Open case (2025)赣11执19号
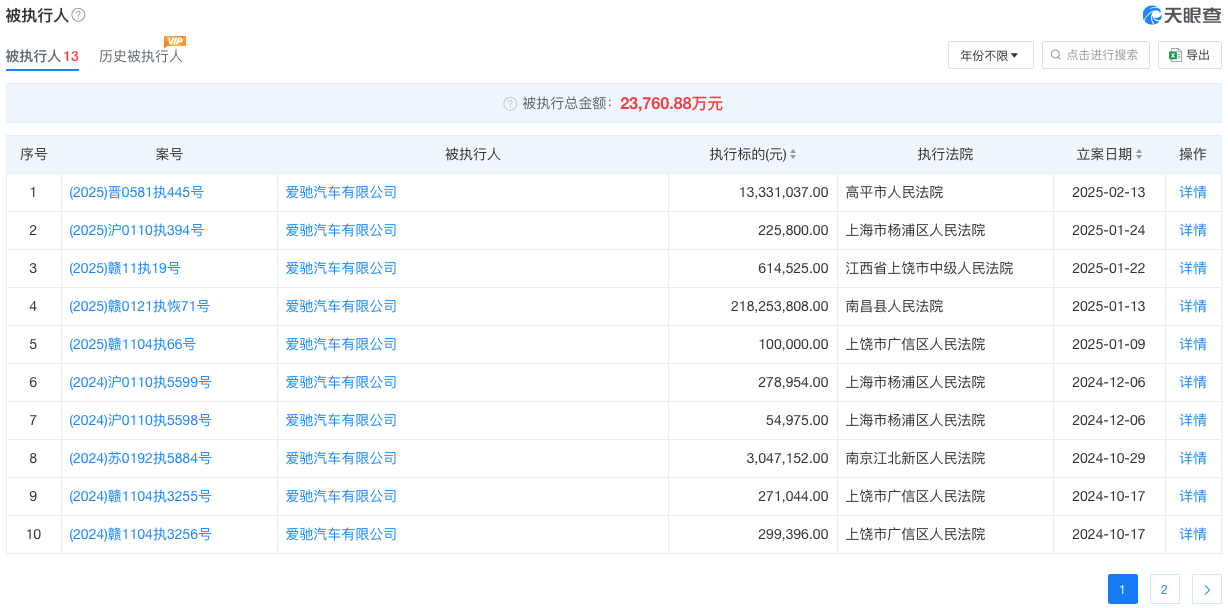 click(x=125, y=268)
